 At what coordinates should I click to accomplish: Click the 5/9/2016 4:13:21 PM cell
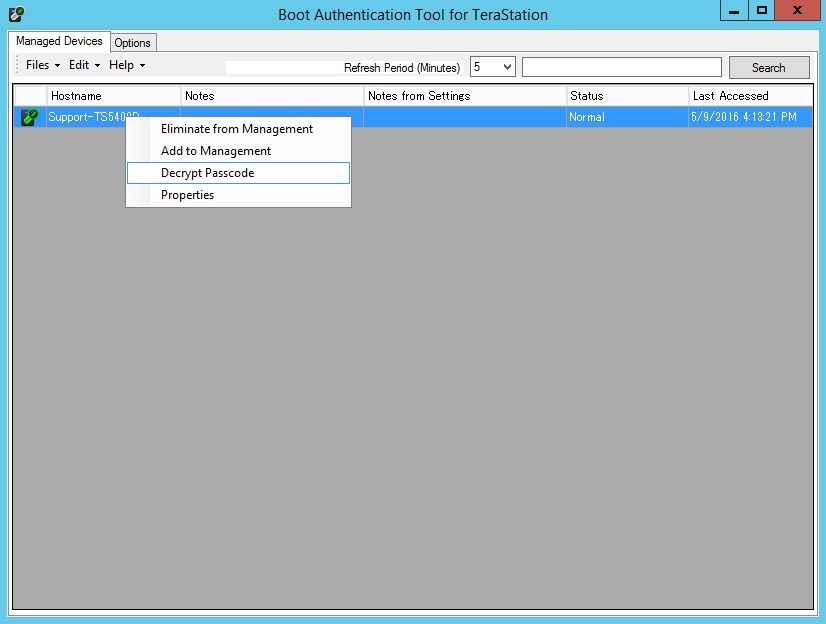tap(751, 117)
